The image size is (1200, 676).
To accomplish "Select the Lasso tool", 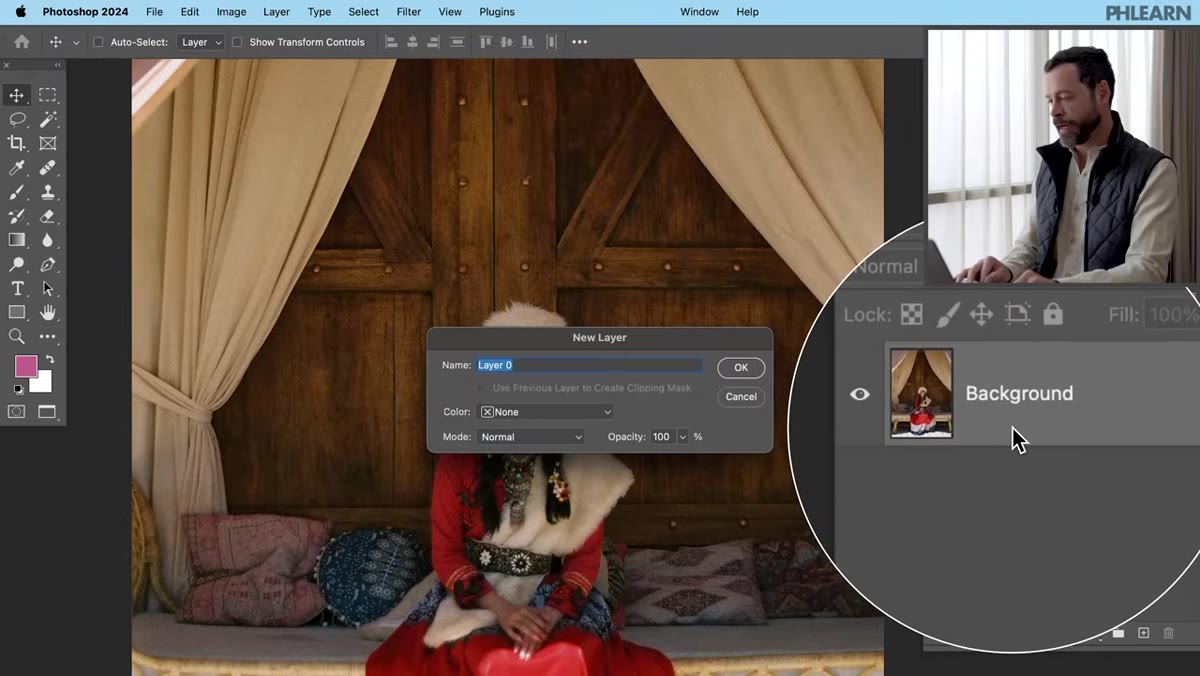I will (17, 120).
